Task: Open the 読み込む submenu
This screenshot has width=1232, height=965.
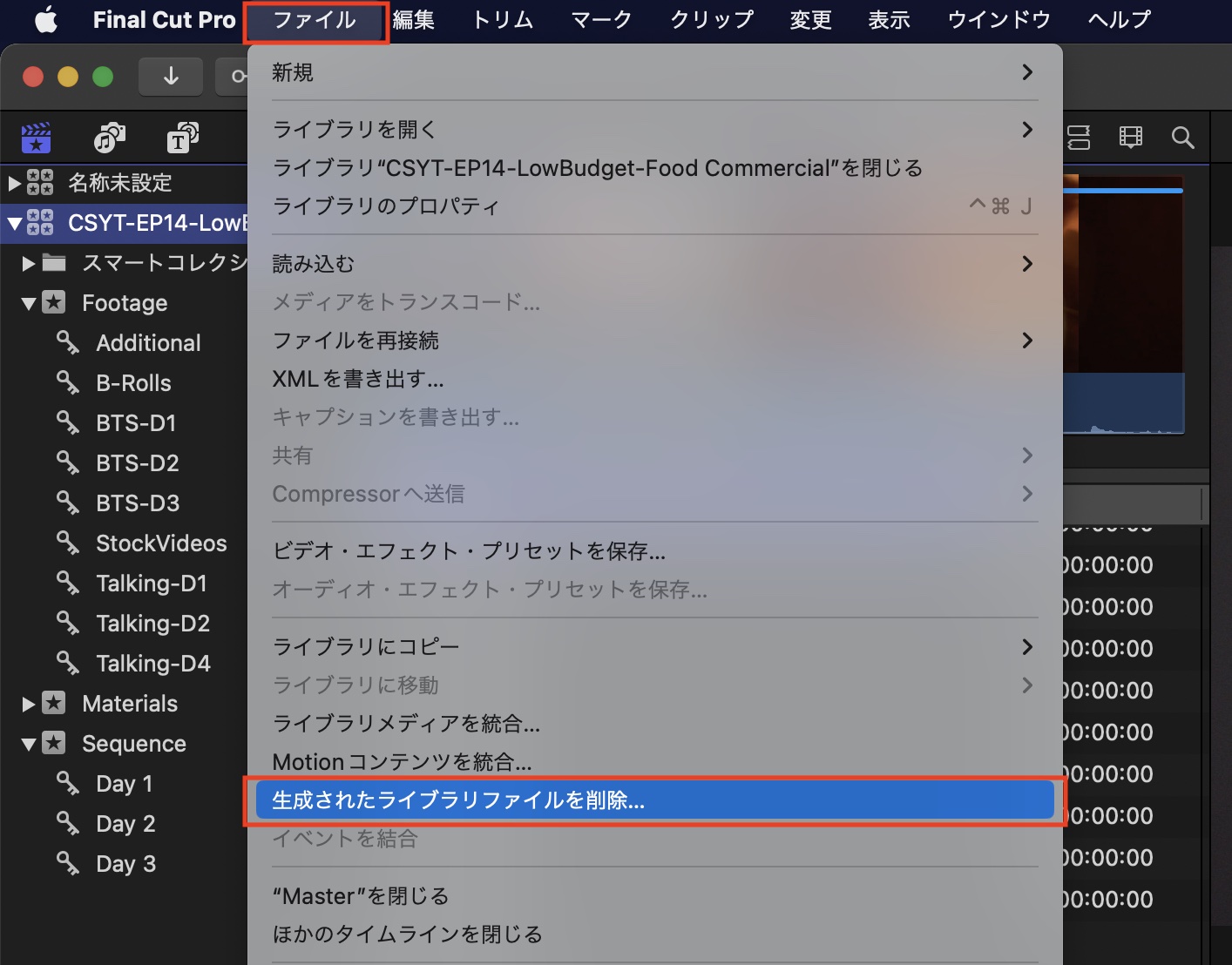Action: (x=655, y=264)
